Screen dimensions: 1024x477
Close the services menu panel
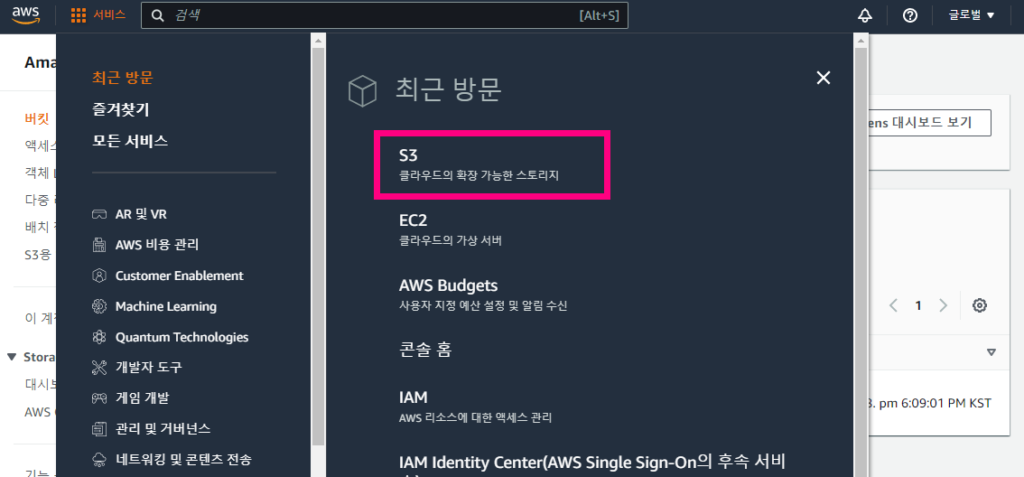point(824,78)
